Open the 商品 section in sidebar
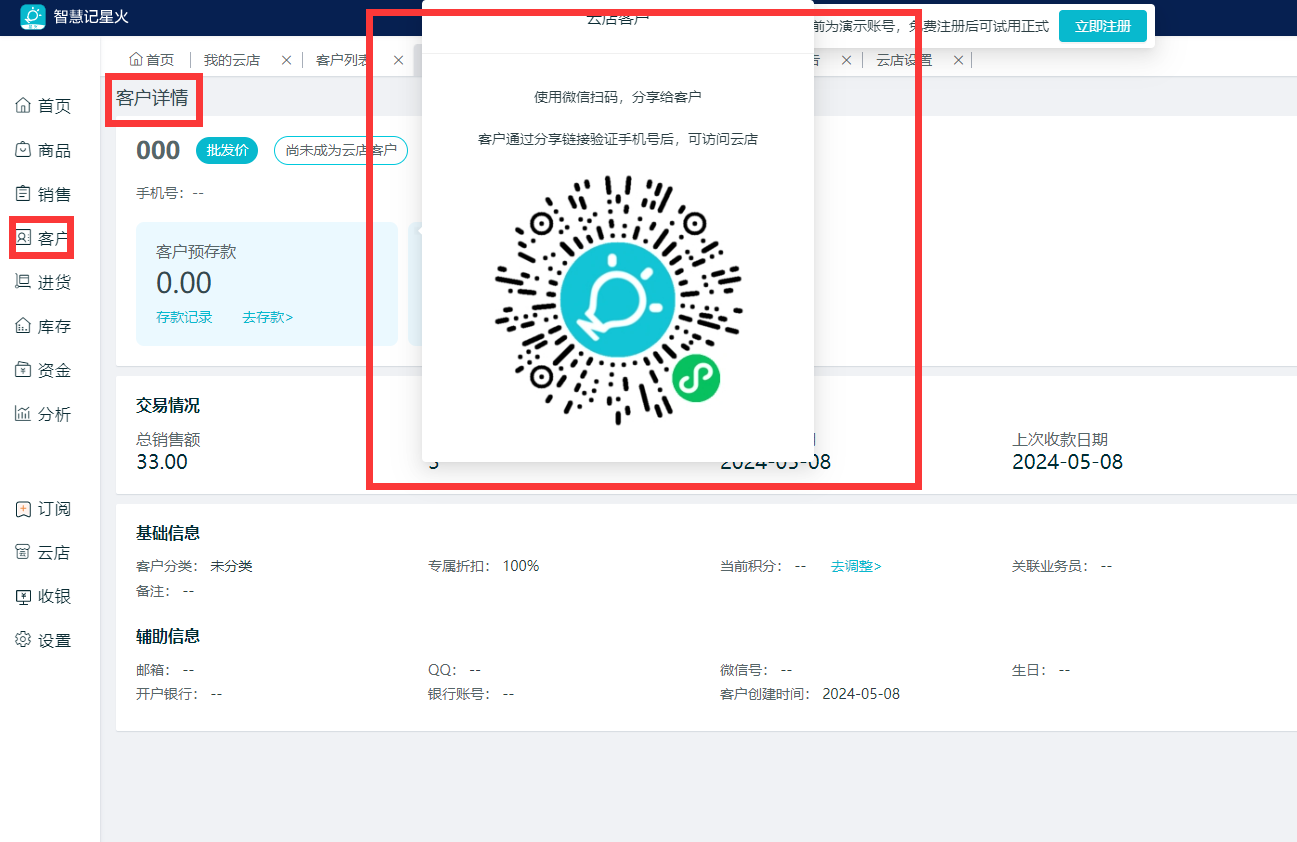Viewport: 1297px width, 842px height. pyautogui.click(x=44, y=150)
